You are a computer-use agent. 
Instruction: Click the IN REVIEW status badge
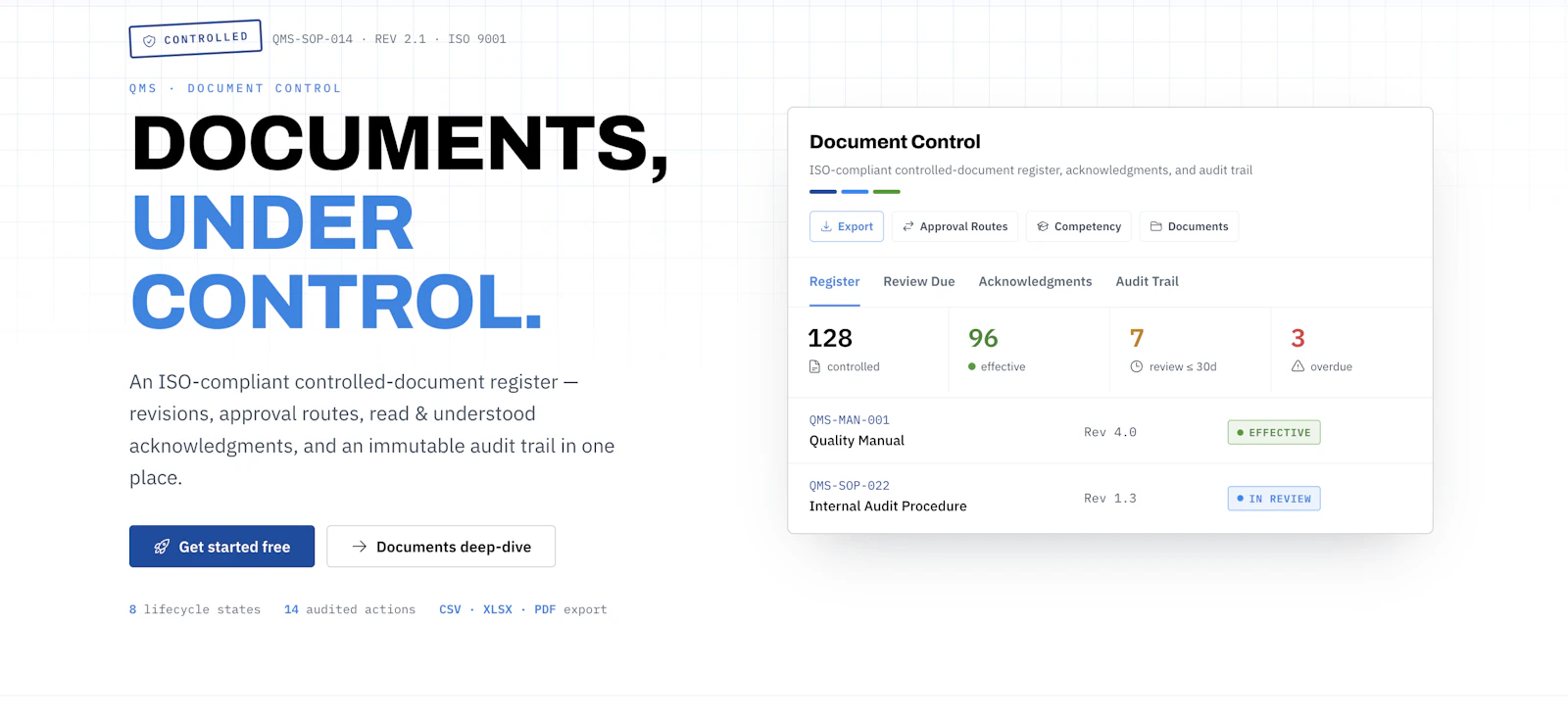(x=1274, y=499)
